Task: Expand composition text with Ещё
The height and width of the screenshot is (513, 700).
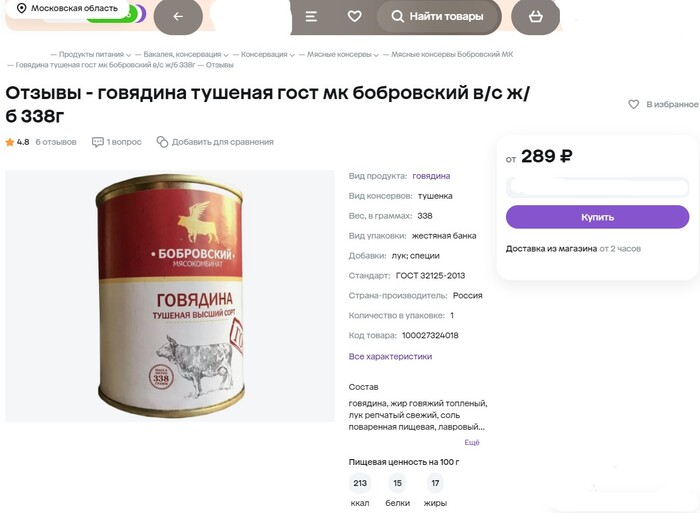Action: 472,442
